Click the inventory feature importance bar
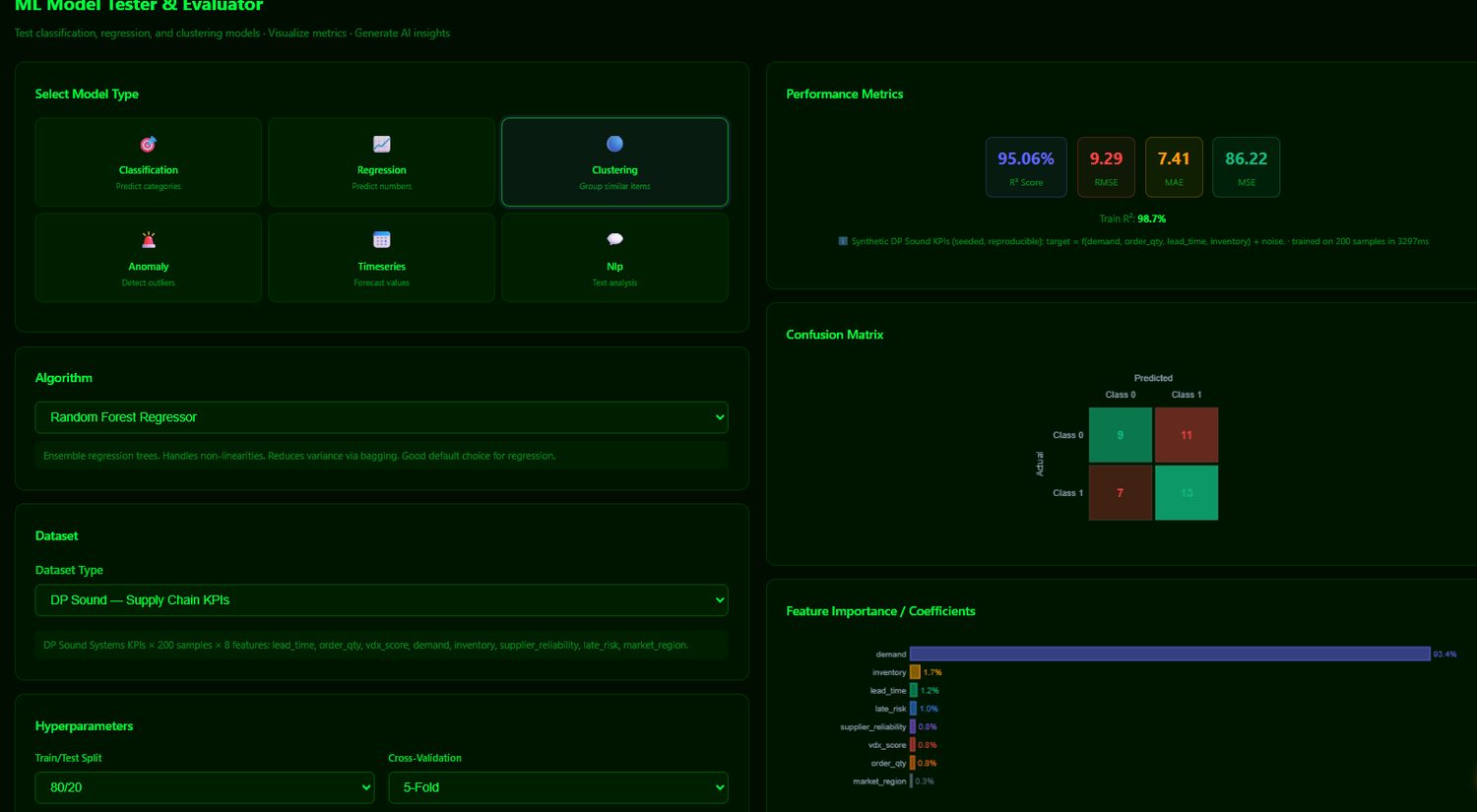 pos(915,672)
